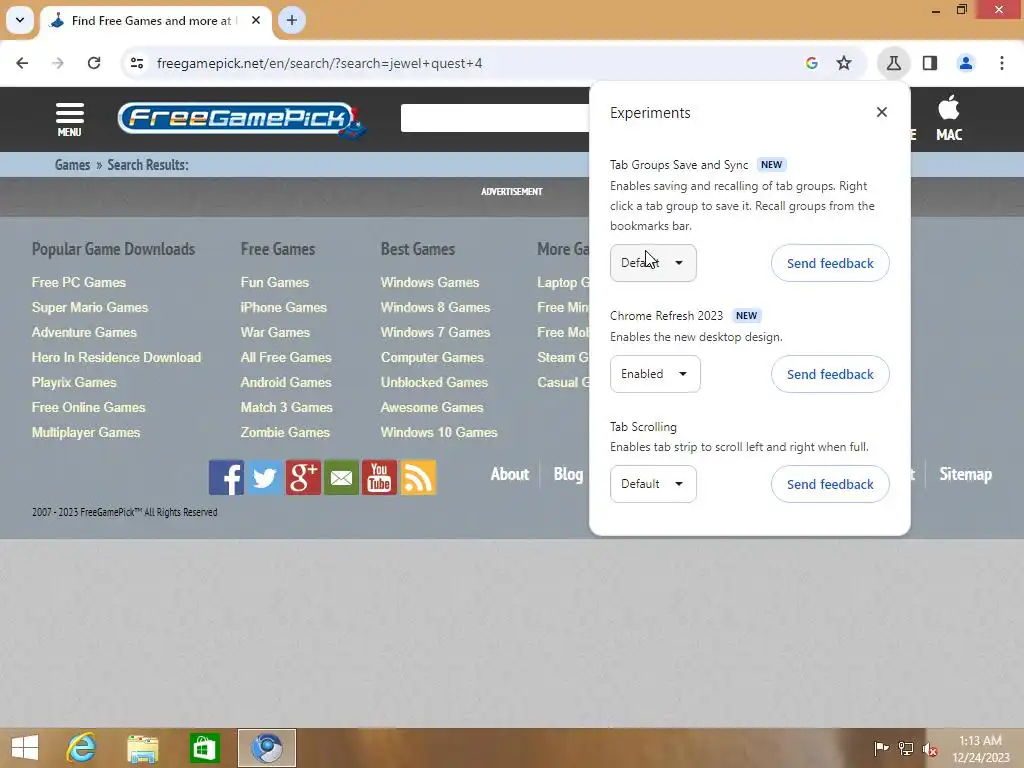Open Windows 10 Games link

(439, 432)
